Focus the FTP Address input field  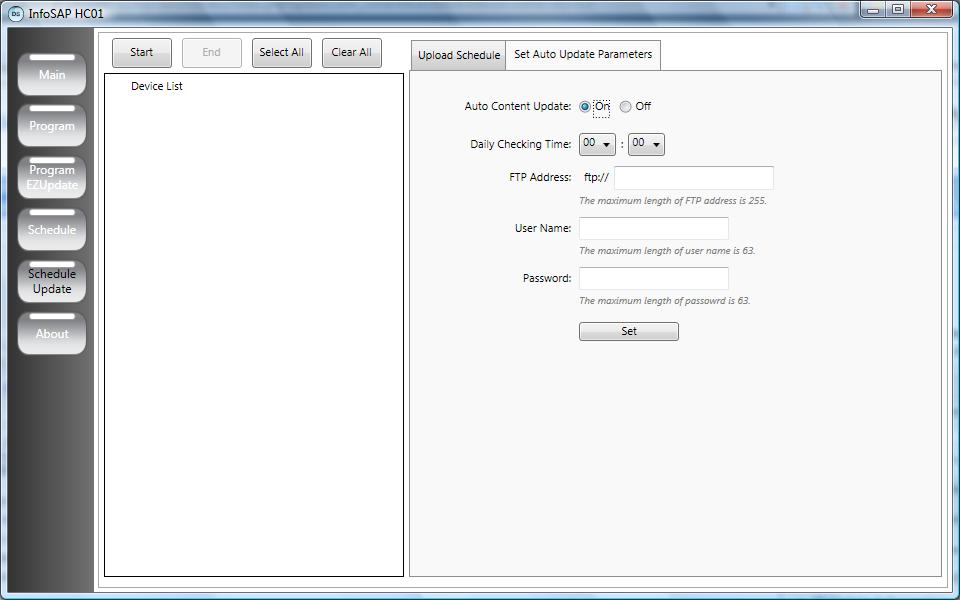[693, 178]
